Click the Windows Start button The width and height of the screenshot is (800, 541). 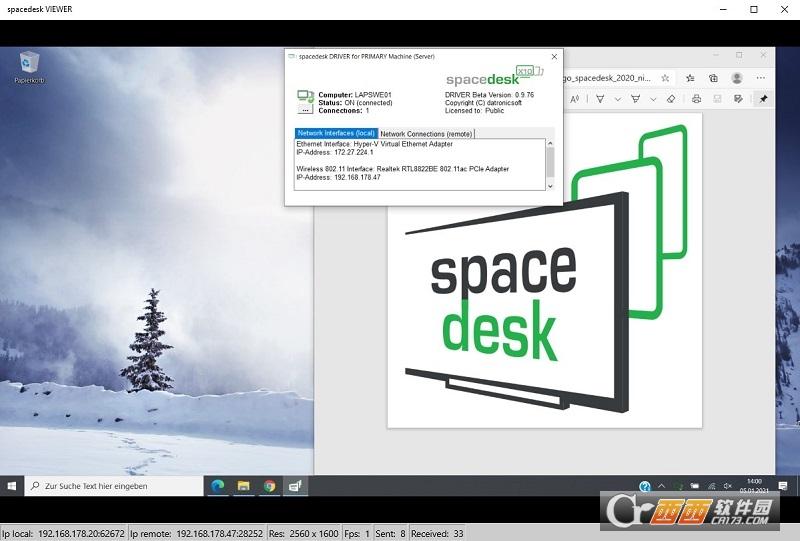tap(12, 486)
